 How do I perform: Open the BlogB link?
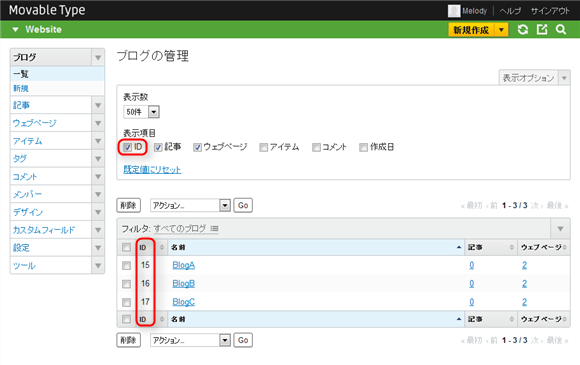[x=183, y=284]
